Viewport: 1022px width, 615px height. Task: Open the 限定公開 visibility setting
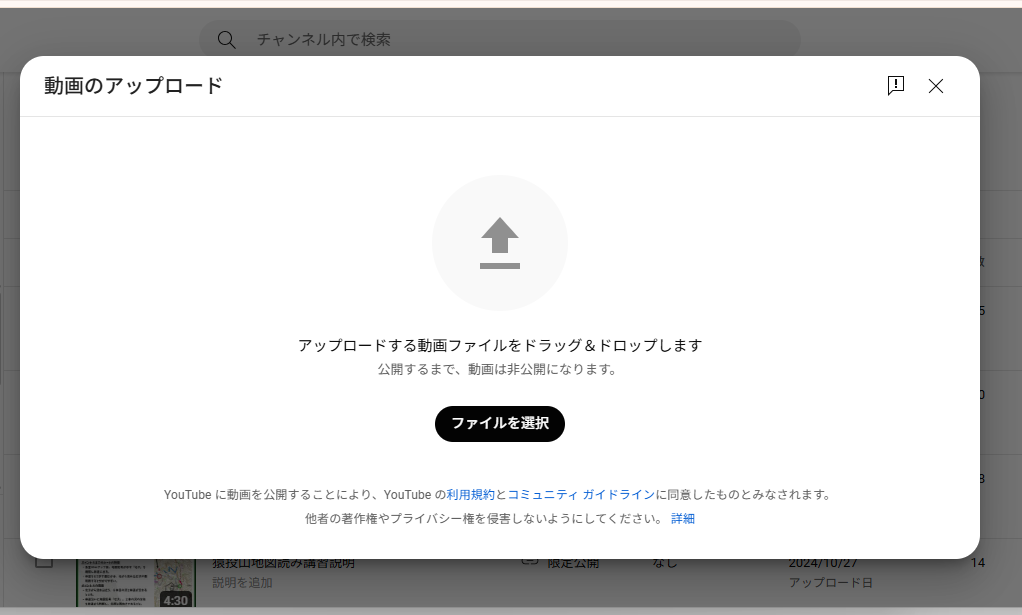pyautogui.click(x=573, y=563)
